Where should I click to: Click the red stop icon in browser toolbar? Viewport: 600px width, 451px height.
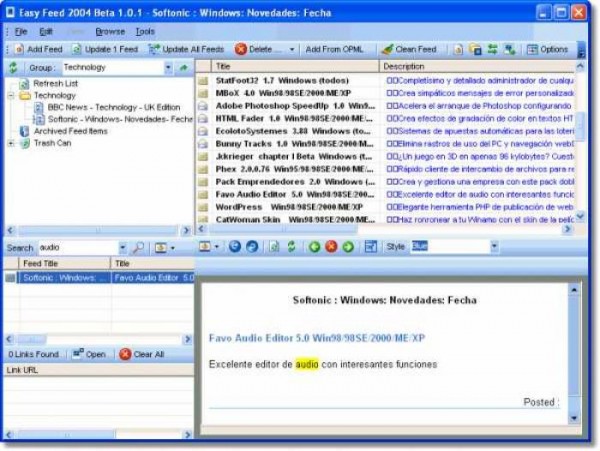(x=331, y=247)
